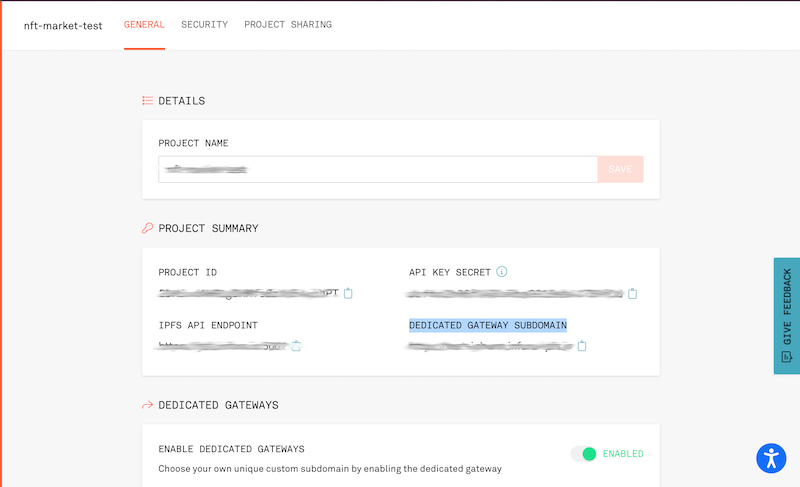Click the Enable Dedicated Gateways label
800x487 pixels.
[231, 449]
